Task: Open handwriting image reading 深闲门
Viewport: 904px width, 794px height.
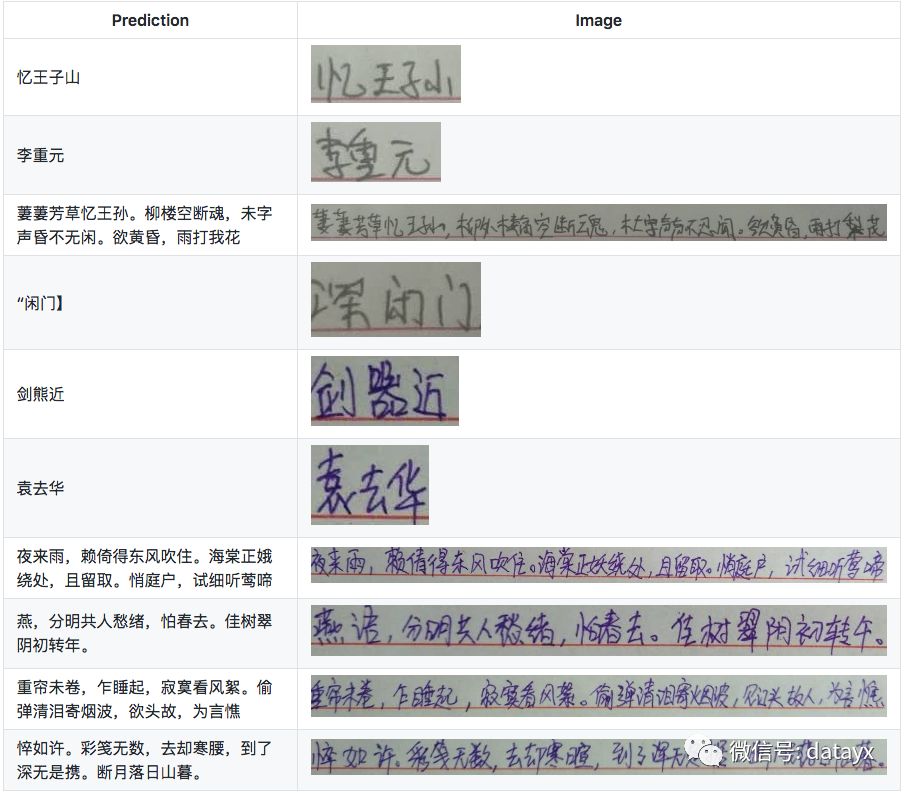Action: [396, 299]
